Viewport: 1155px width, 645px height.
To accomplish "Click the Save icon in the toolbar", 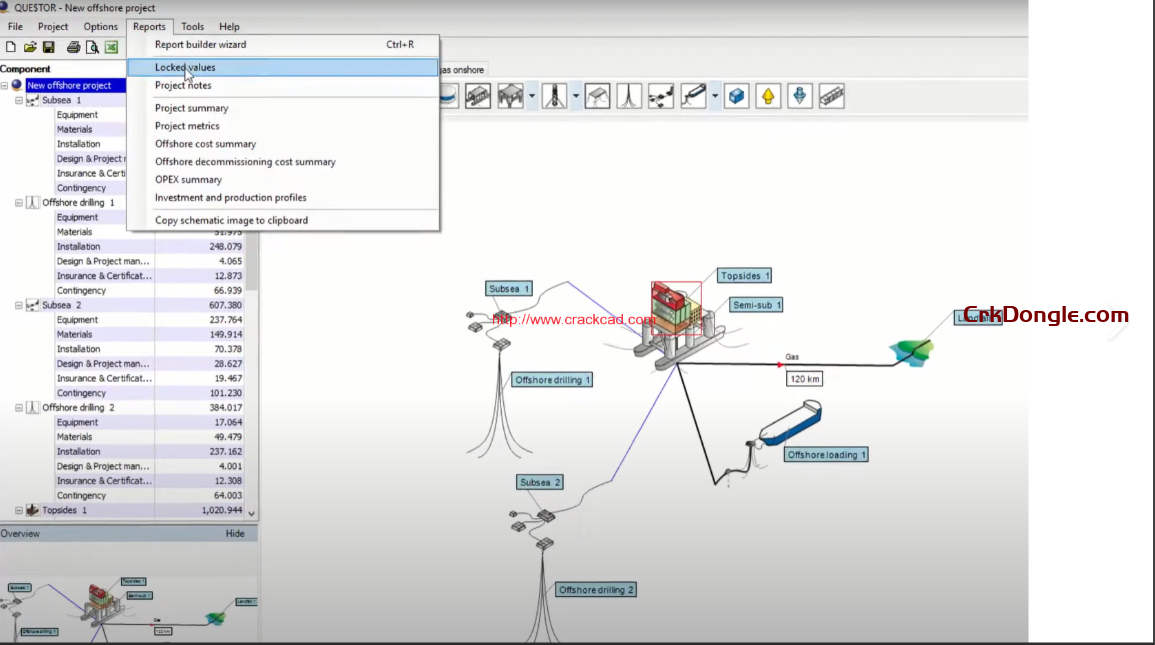I will tap(49, 46).
